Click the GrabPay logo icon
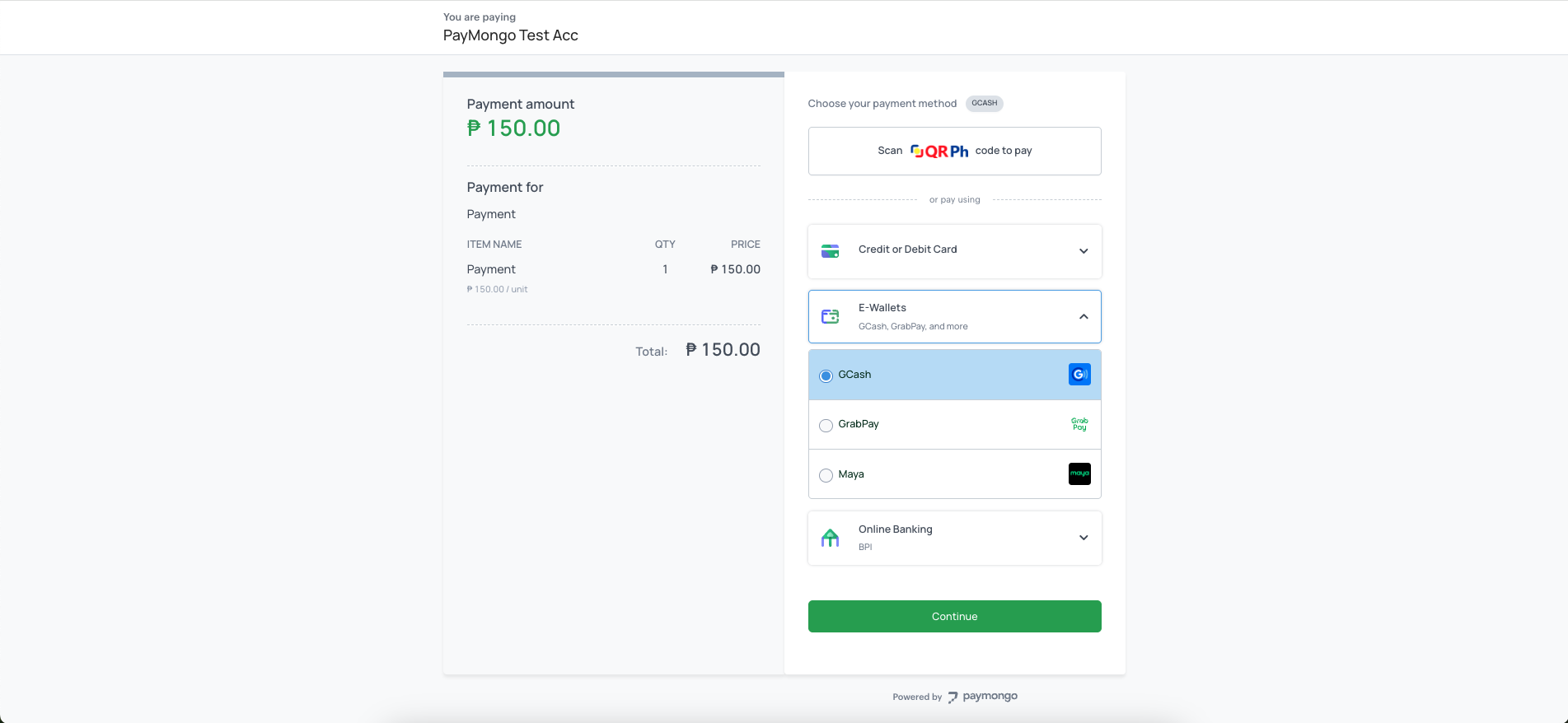 [1079, 424]
